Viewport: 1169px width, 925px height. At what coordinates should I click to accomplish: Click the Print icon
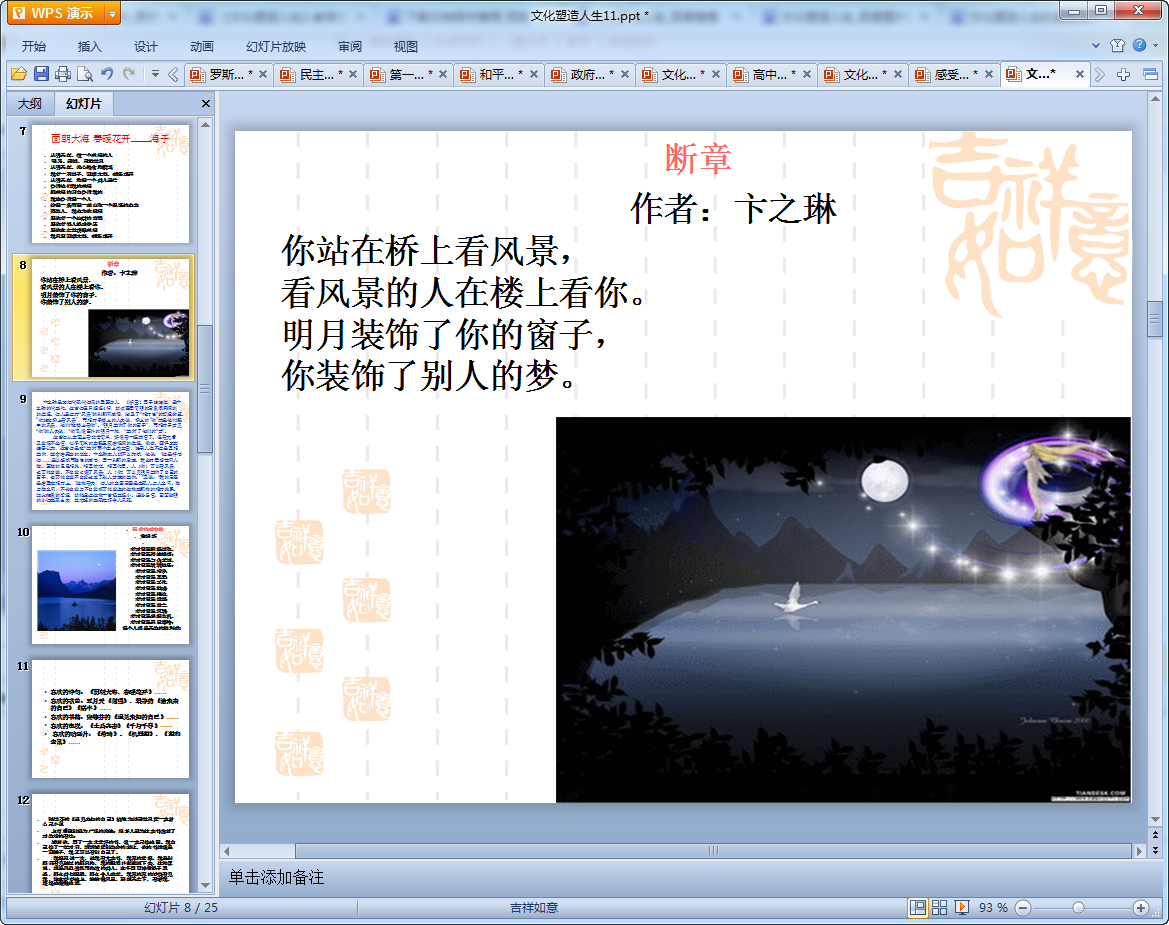pyautogui.click(x=63, y=74)
